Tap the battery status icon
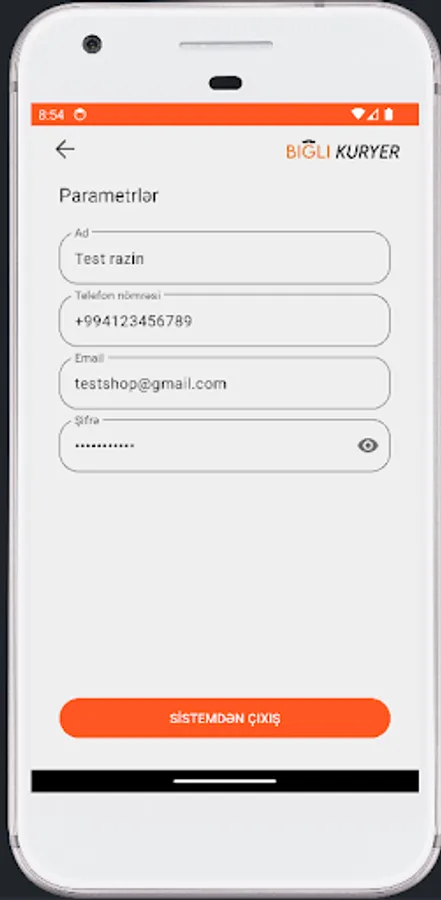This screenshot has height=900, width=441. coord(389,114)
